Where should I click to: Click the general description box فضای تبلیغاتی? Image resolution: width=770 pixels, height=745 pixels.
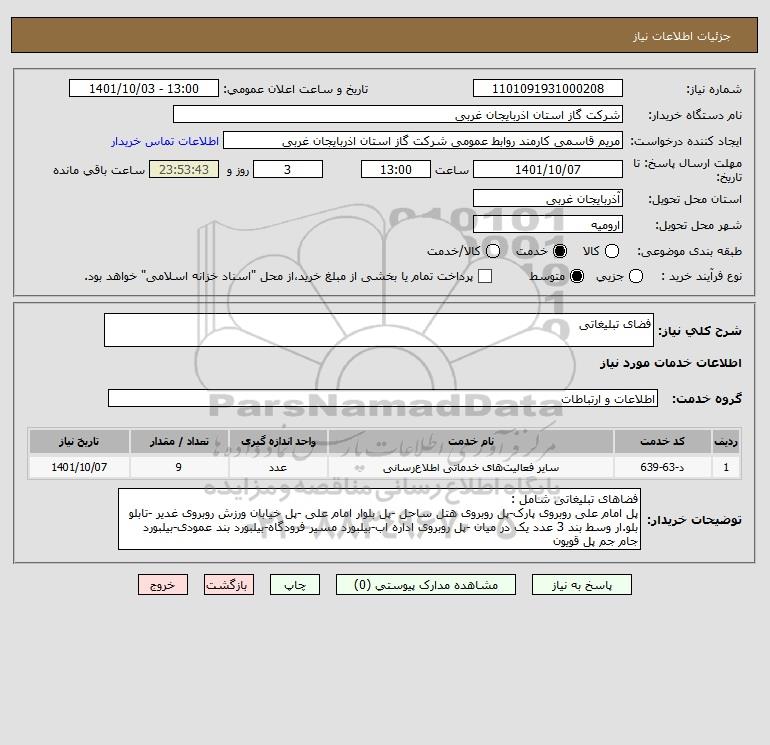point(379,330)
